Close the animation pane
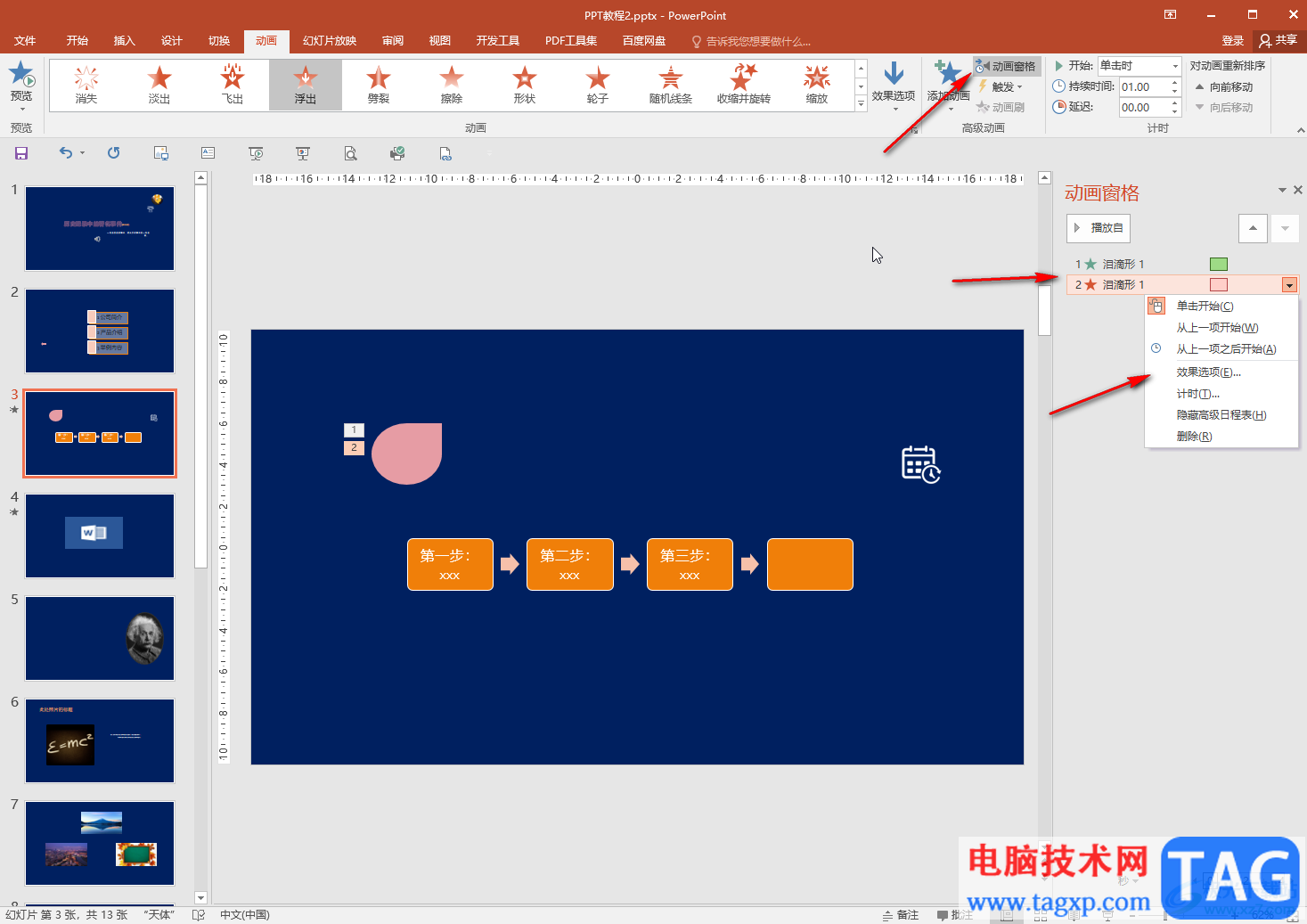 [x=1298, y=190]
